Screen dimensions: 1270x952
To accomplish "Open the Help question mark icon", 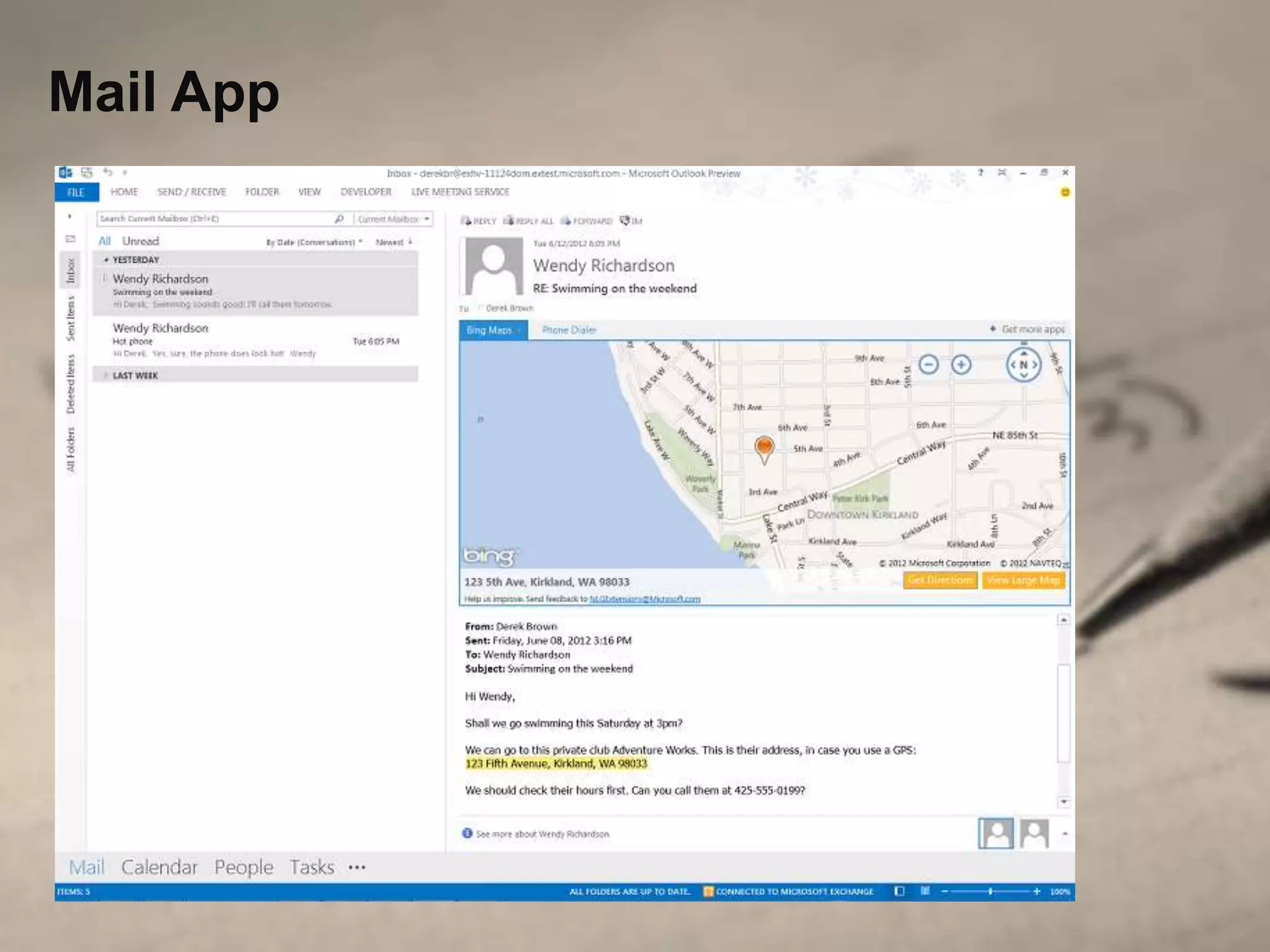I will coord(980,172).
